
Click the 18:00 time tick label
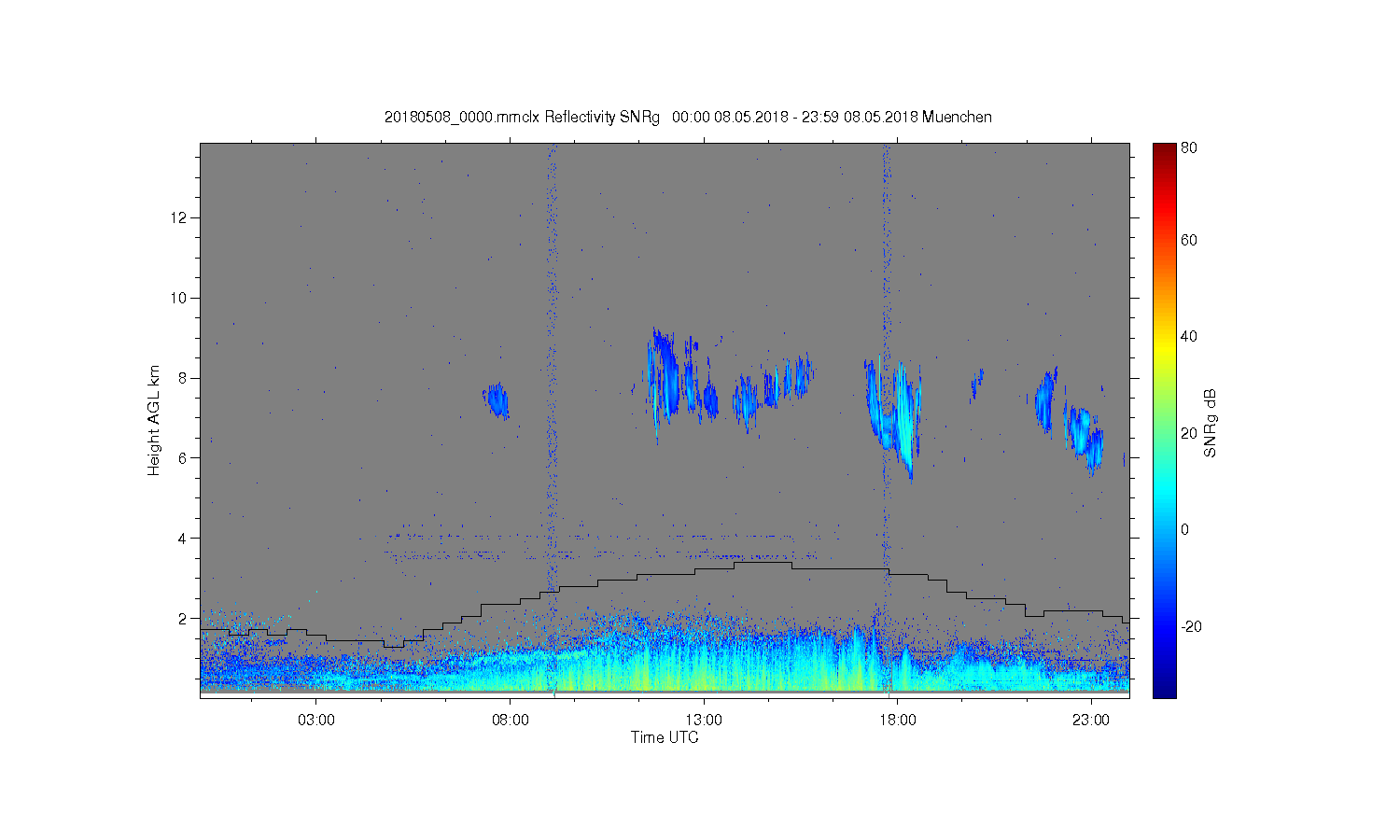[897, 721]
